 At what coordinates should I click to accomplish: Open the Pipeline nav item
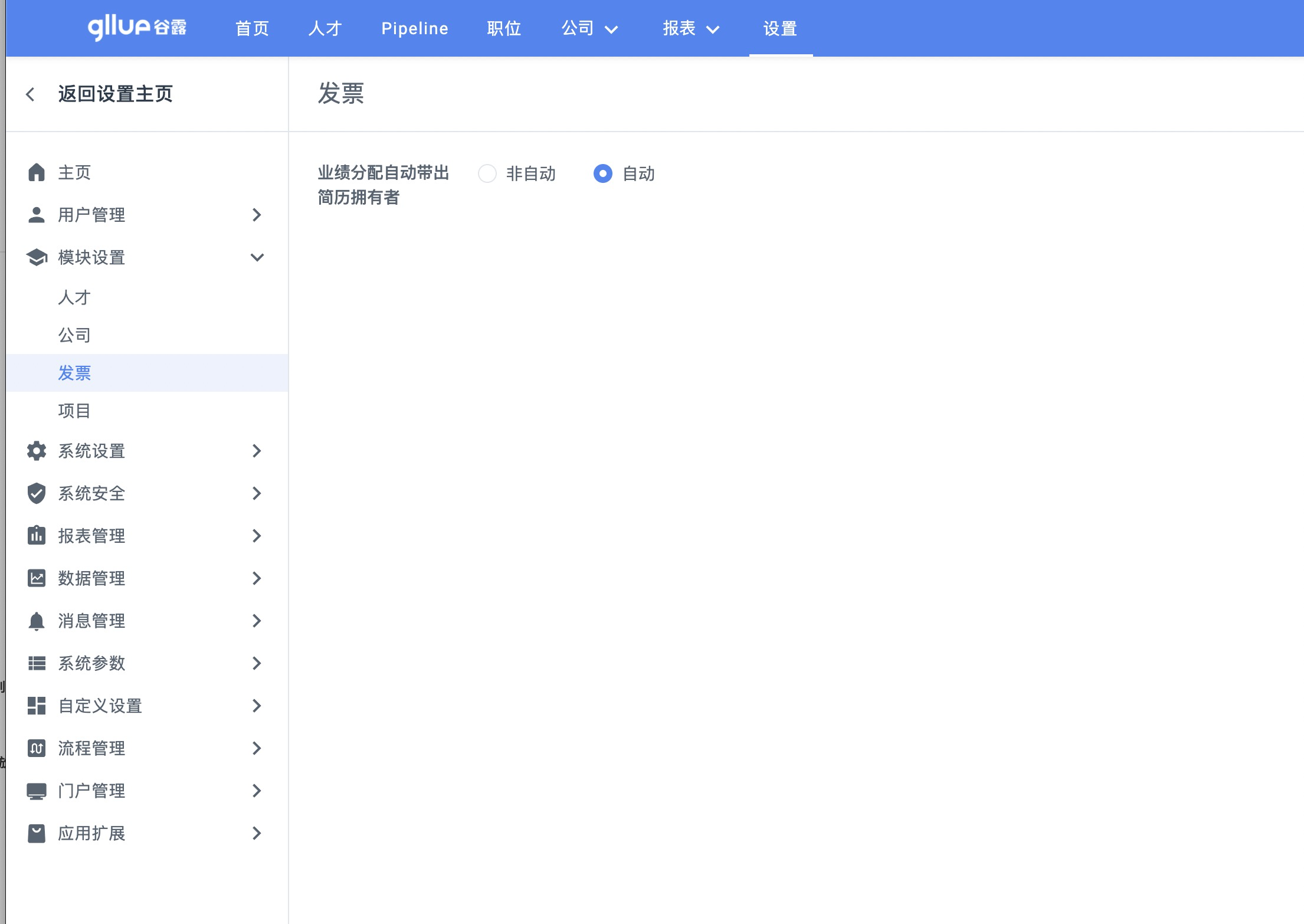pyautogui.click(x=415, y=28)
